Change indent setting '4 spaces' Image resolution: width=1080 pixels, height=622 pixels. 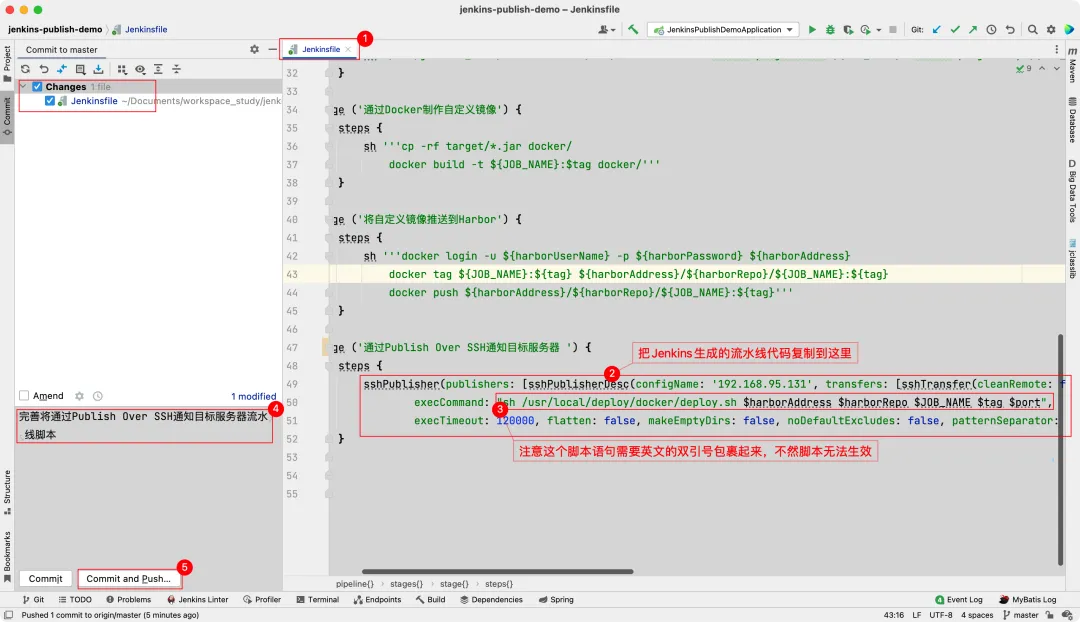tap(977, 615)
